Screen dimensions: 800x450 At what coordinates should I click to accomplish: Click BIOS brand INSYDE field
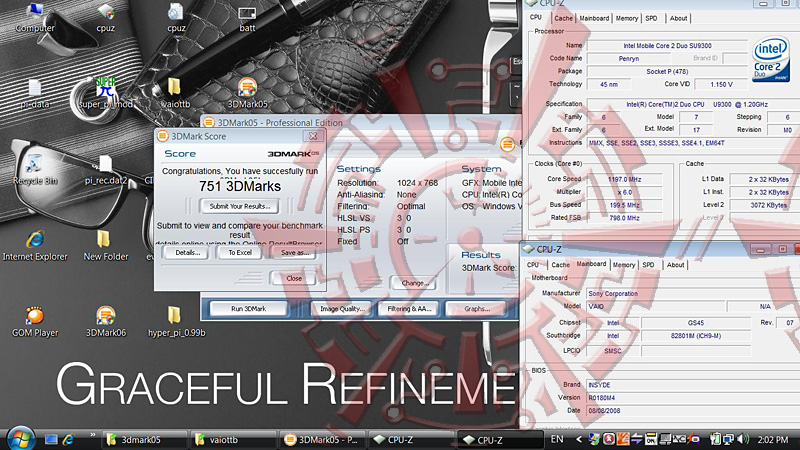693,385
